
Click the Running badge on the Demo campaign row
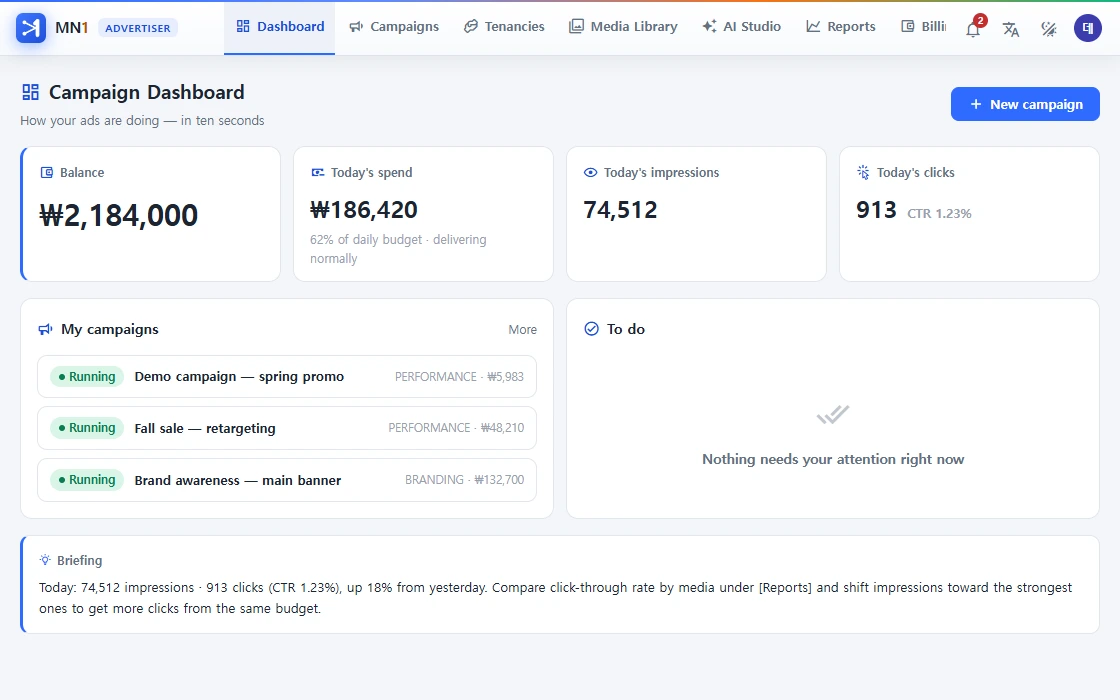(87, 376)
